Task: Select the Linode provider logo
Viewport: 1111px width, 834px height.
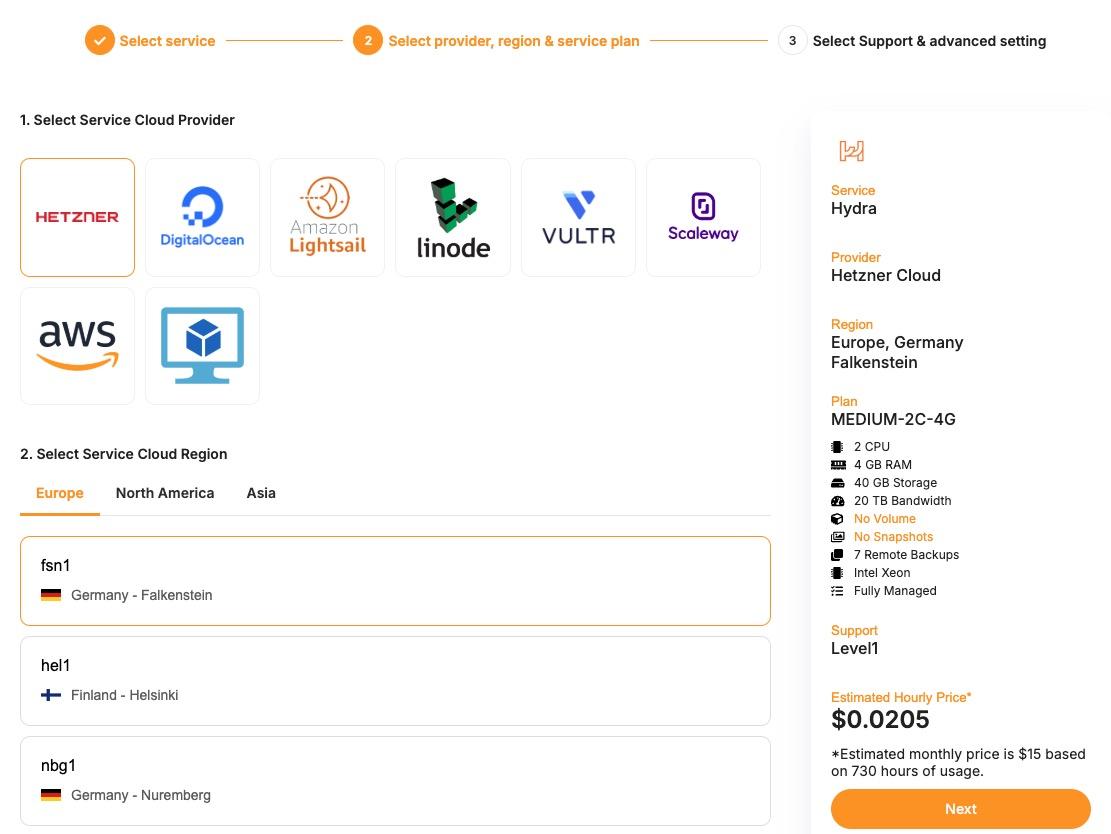Action: (452, 217)
